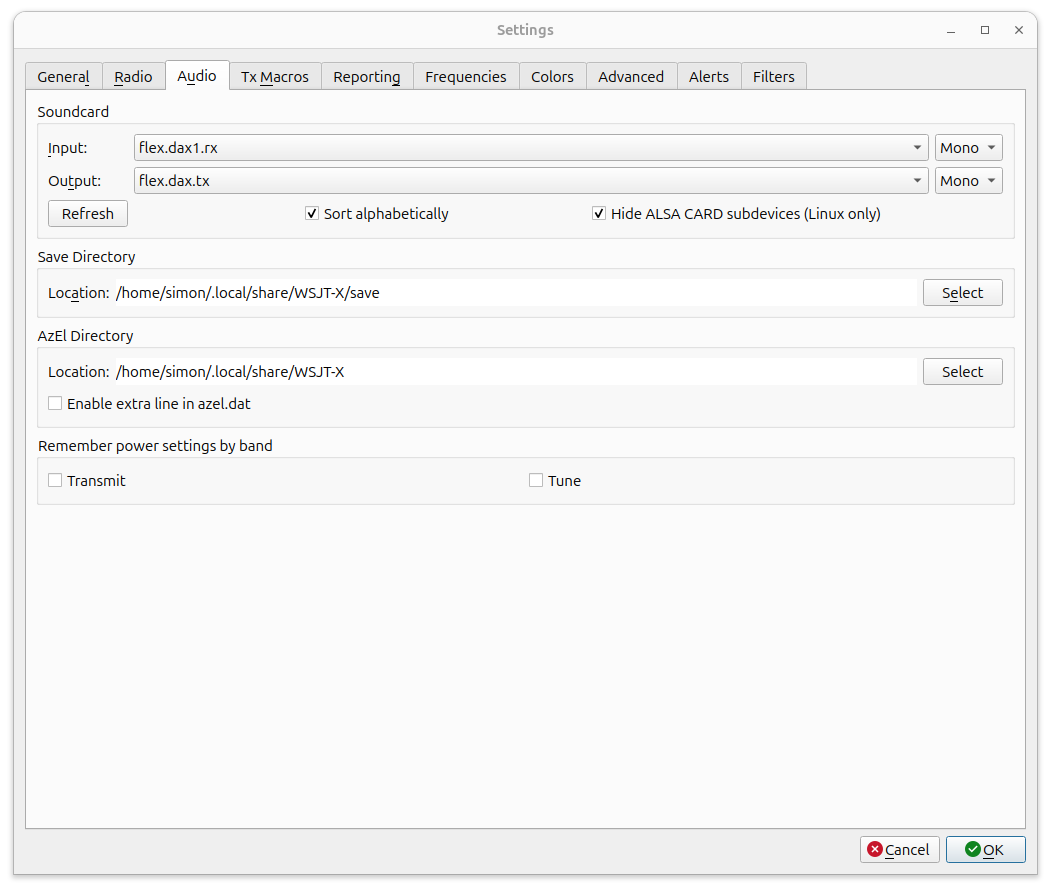Toggle Sort alphabetically checkbox
This screenshot has width=1051, height=891.
[x=312, y=214]
